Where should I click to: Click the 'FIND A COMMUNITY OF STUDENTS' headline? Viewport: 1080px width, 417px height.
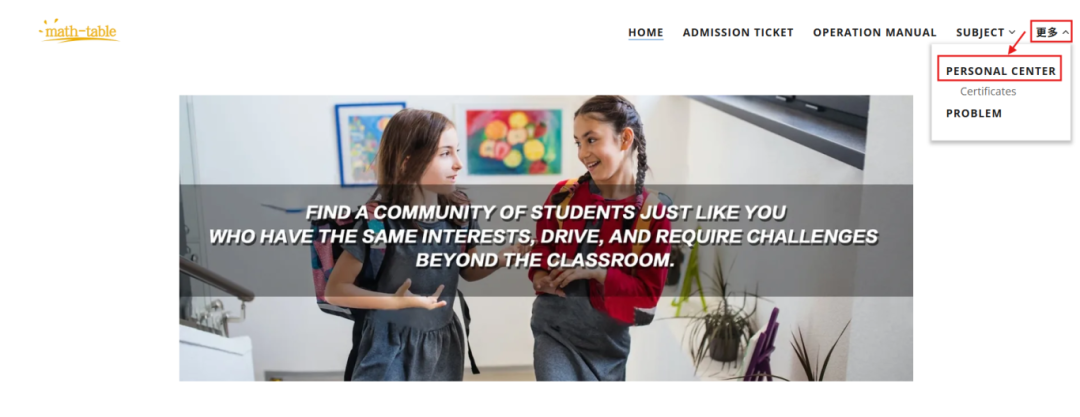point(546,212)
